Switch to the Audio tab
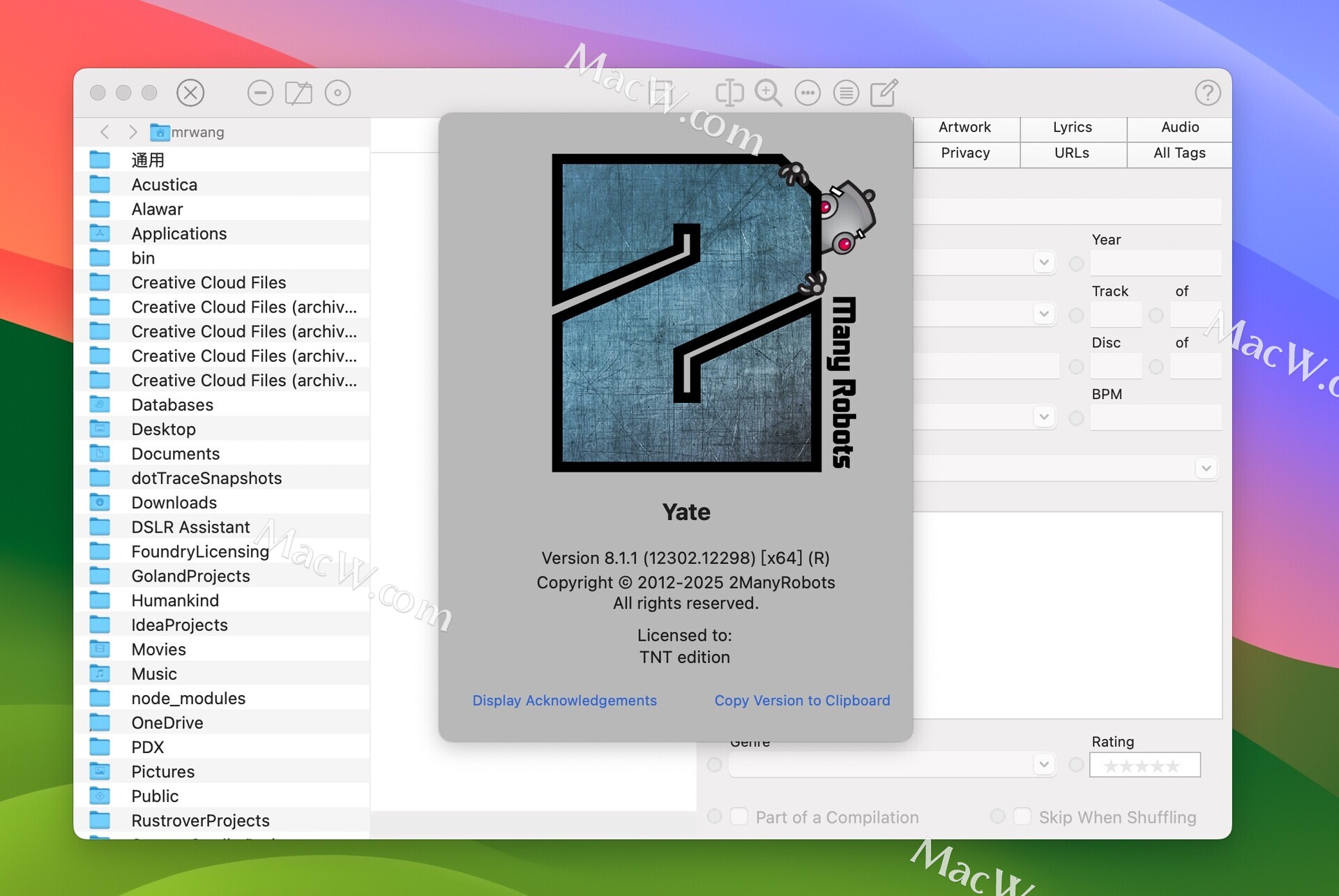 coord(1180,128)
